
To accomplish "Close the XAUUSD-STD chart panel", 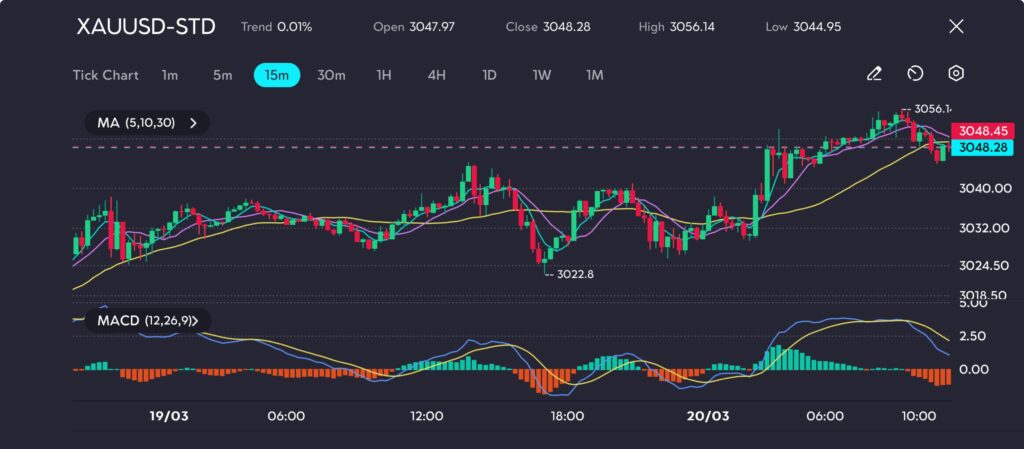I will coord(956,27).
